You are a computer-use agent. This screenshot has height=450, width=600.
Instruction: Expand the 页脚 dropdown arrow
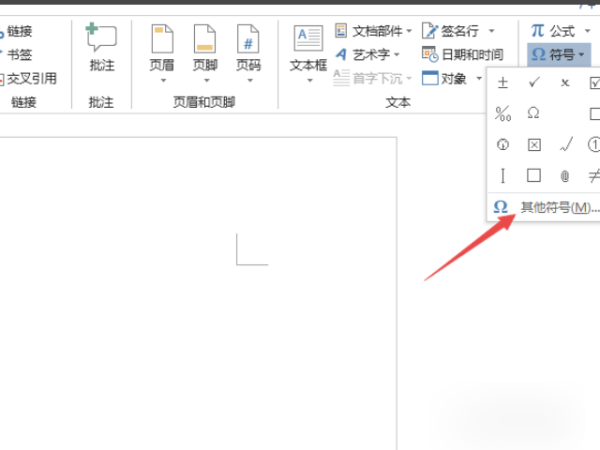pos(207,80)
